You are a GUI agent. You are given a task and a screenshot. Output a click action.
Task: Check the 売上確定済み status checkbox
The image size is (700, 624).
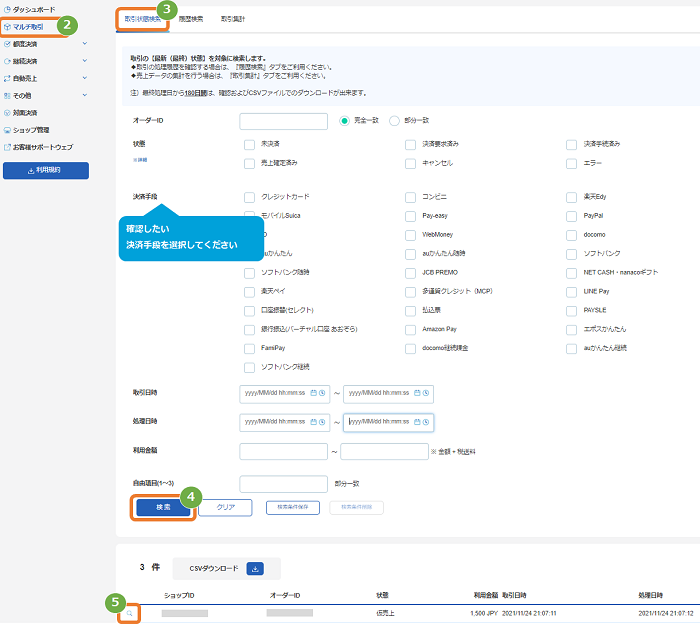250,163
